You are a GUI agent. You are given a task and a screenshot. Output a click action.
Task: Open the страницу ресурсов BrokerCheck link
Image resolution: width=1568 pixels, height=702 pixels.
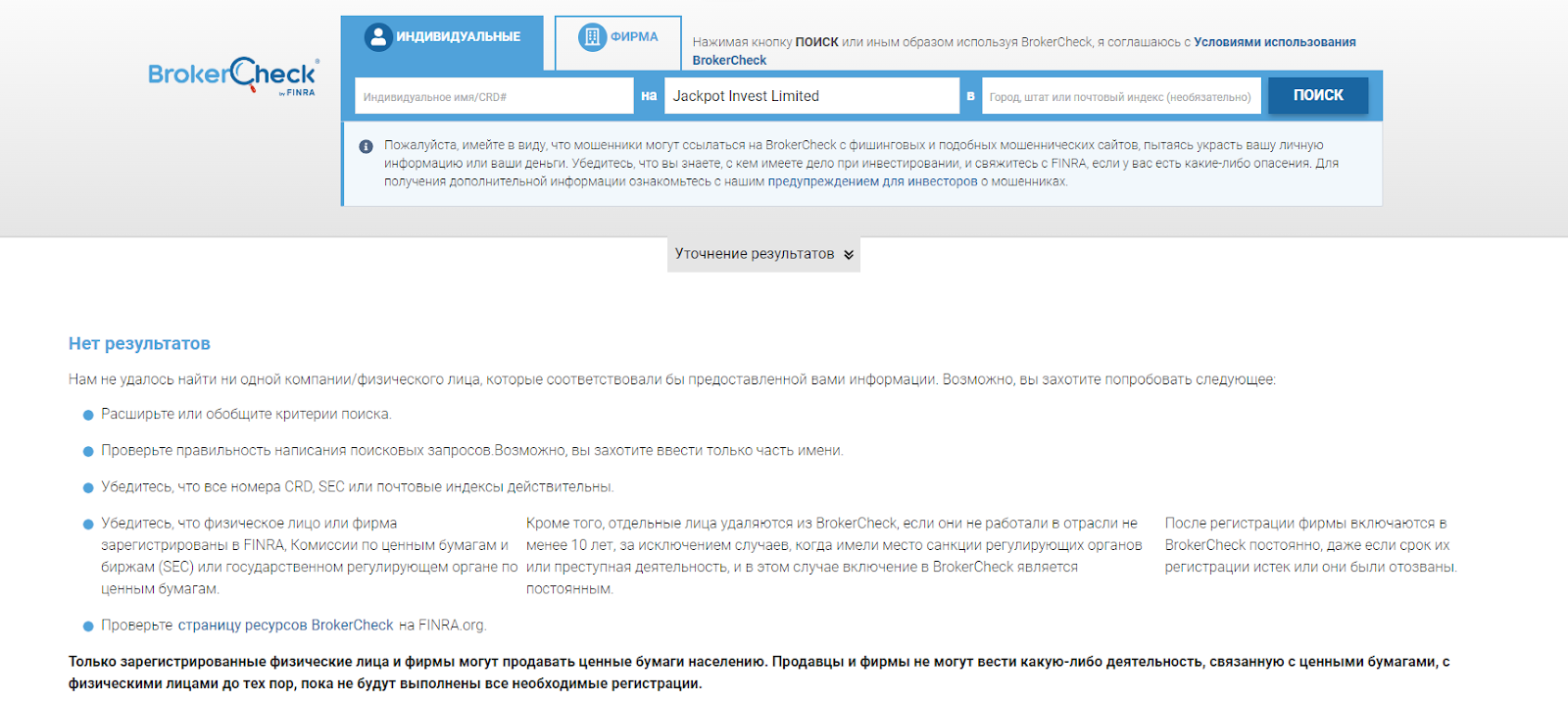click(x=286, y=626)
